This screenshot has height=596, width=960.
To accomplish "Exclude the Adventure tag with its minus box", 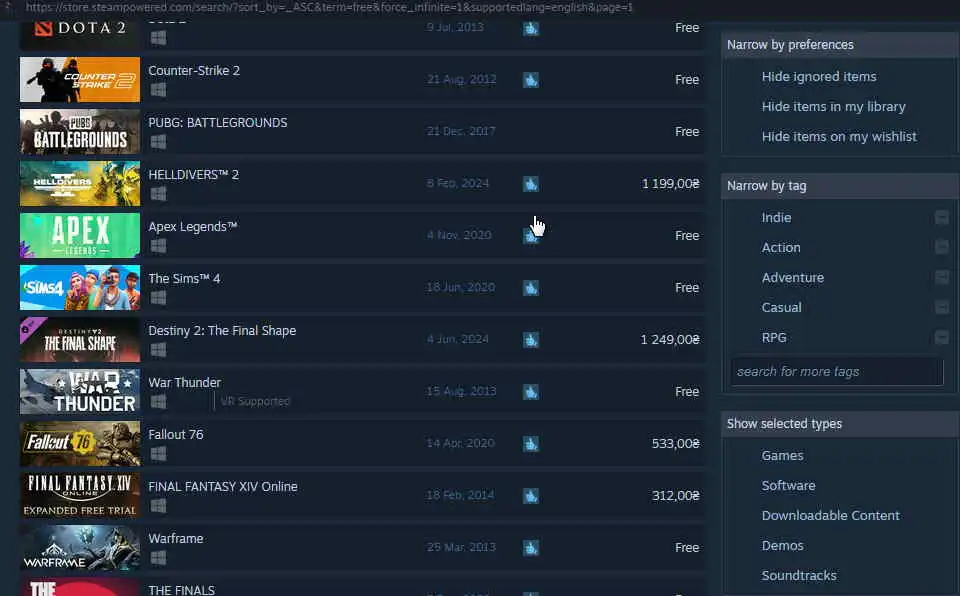I will tap(942, 277).
